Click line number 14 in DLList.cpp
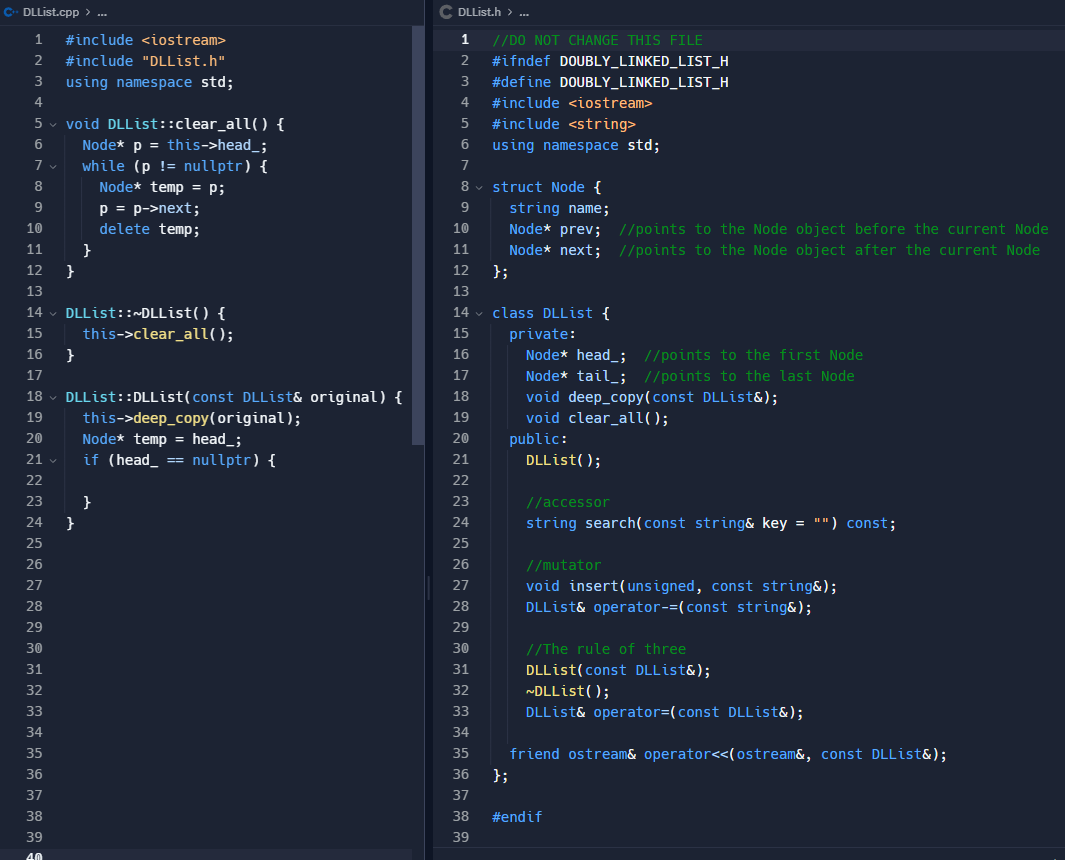The image size is (1065, 860). click(x=34, y=313)
